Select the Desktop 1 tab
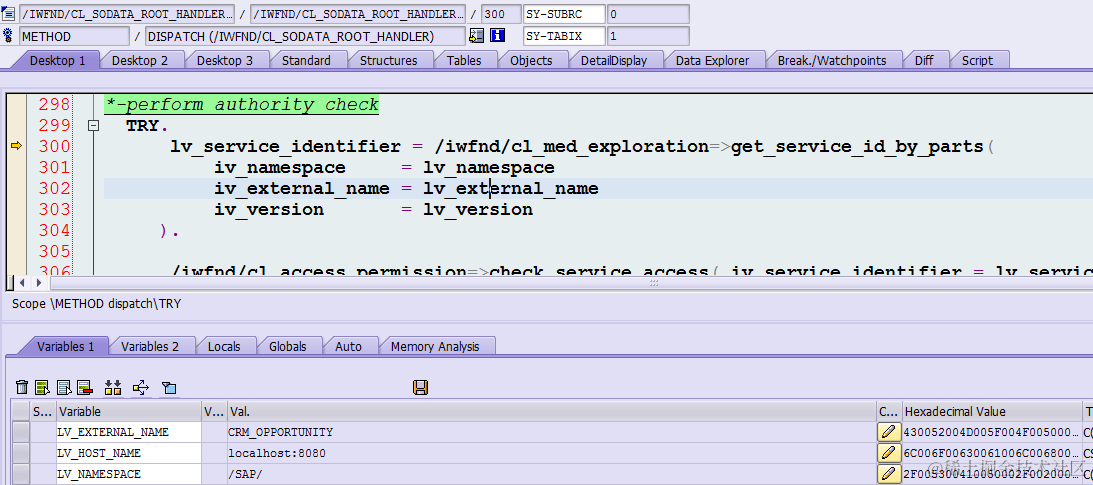The image size is (1093, 485). 57,61
